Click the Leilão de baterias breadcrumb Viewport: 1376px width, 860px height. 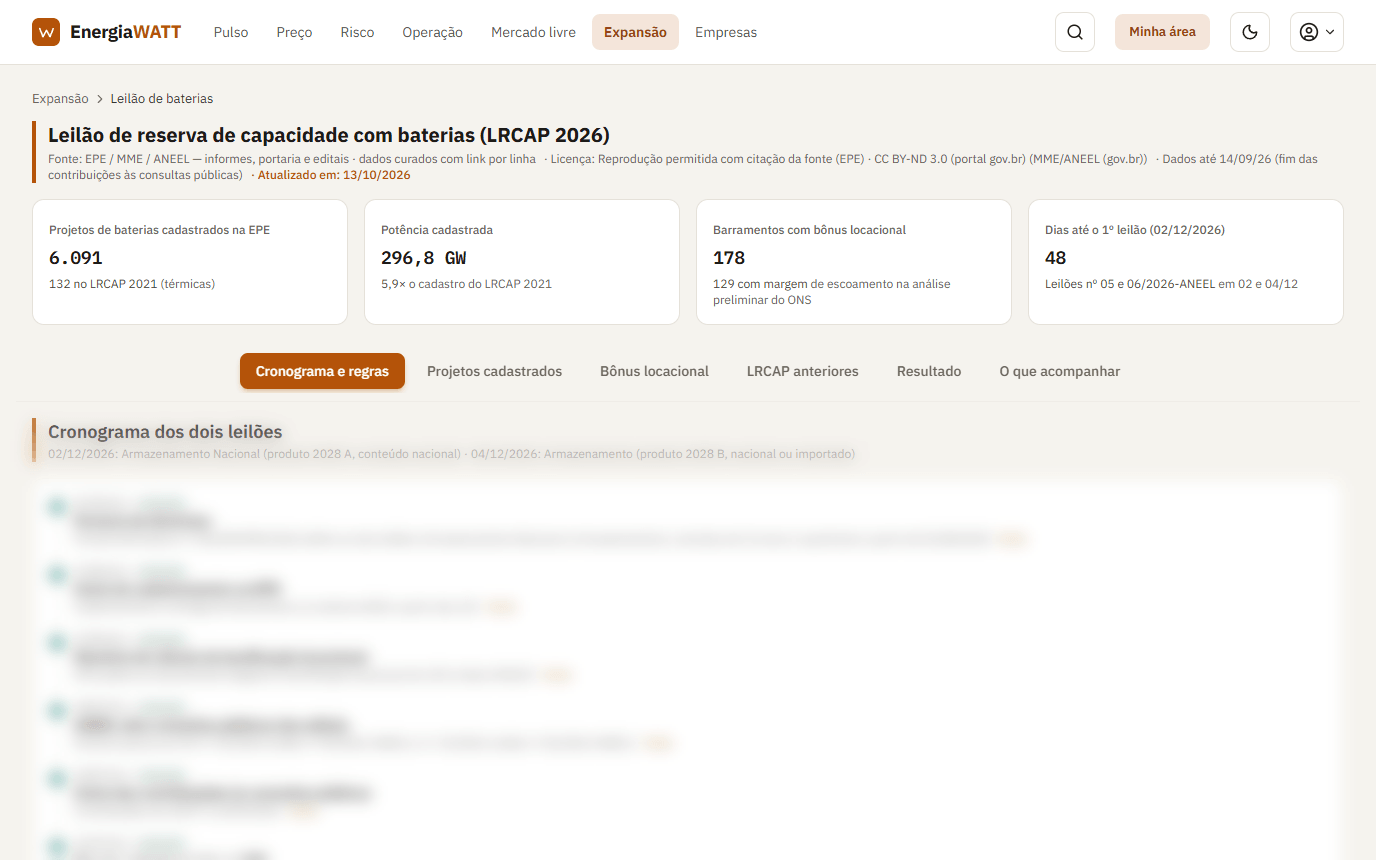(x=162, y=99)
